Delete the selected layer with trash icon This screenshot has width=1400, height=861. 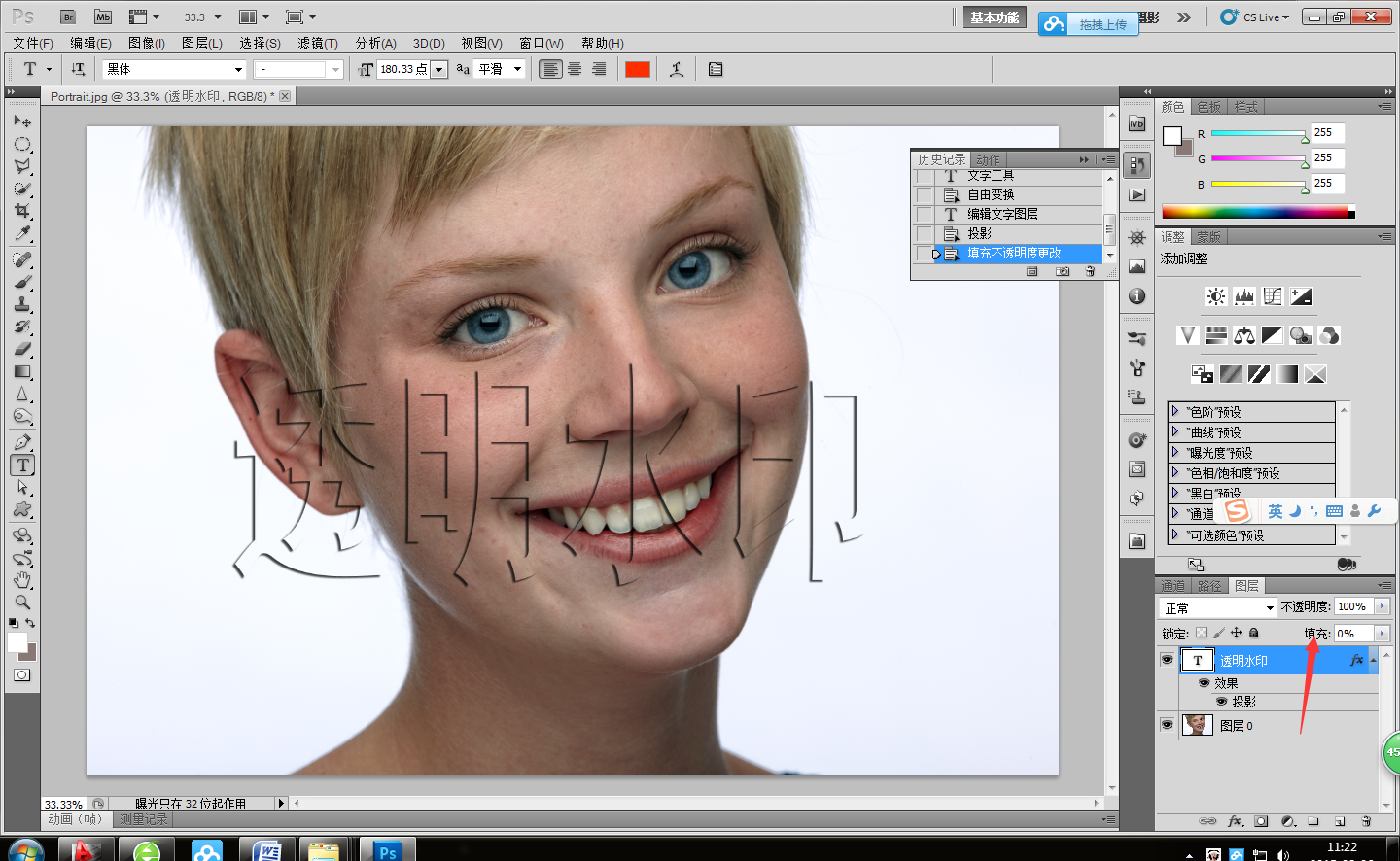pyautogui.click(x=1366, y=821)
